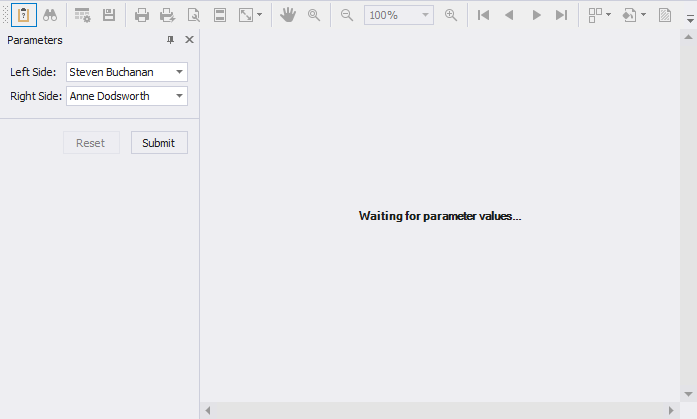
Task: Go to the next page
Action: (536, 15)
